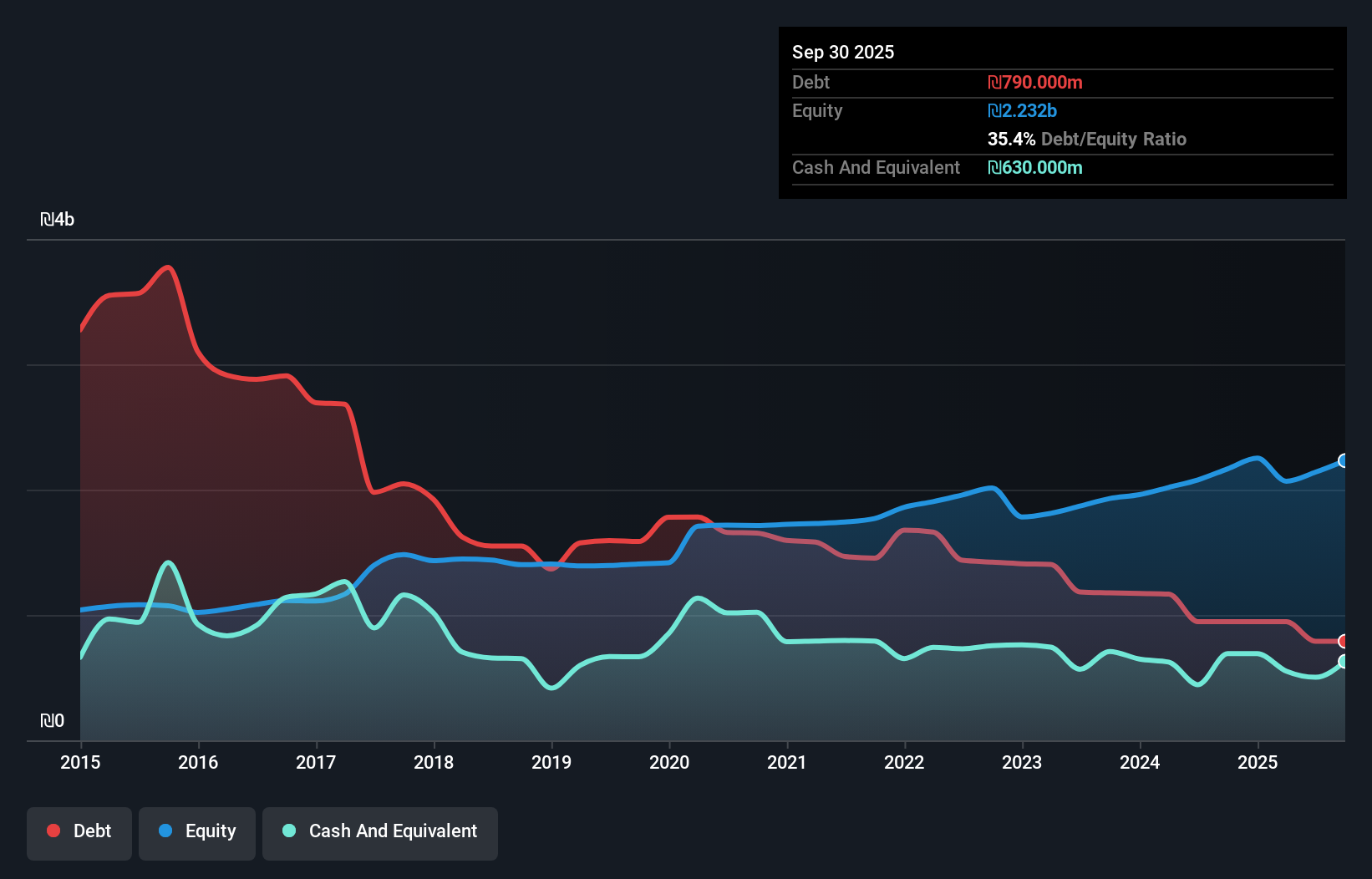Click the blue dot in Equity legend

pyautogui.click(x=165, y=831)
